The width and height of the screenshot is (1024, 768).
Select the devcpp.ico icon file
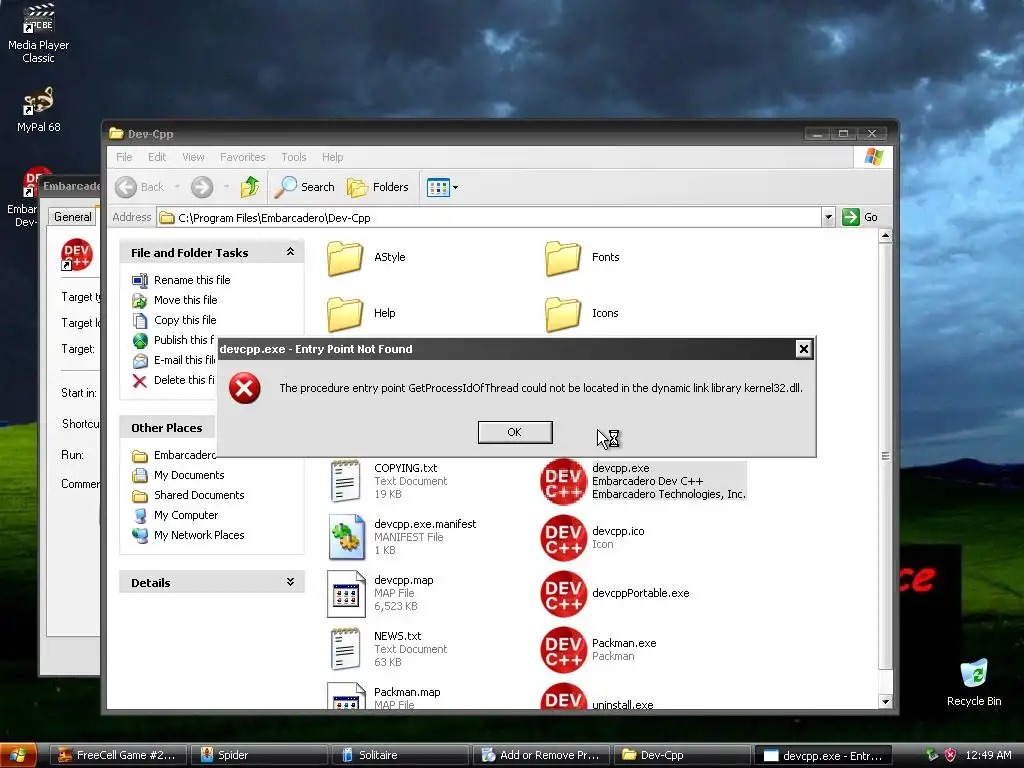[564, 537]
